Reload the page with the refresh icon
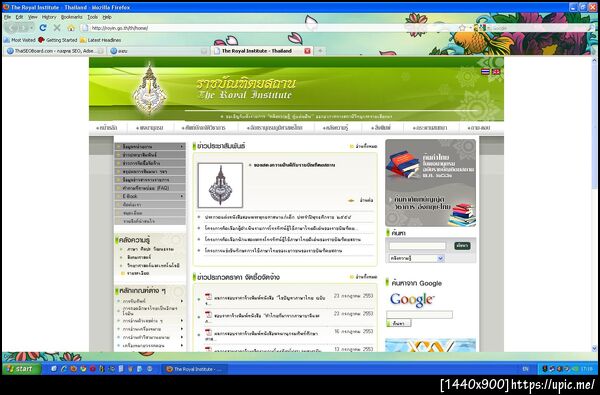This screenshot has width=600, height=395. 43,28
